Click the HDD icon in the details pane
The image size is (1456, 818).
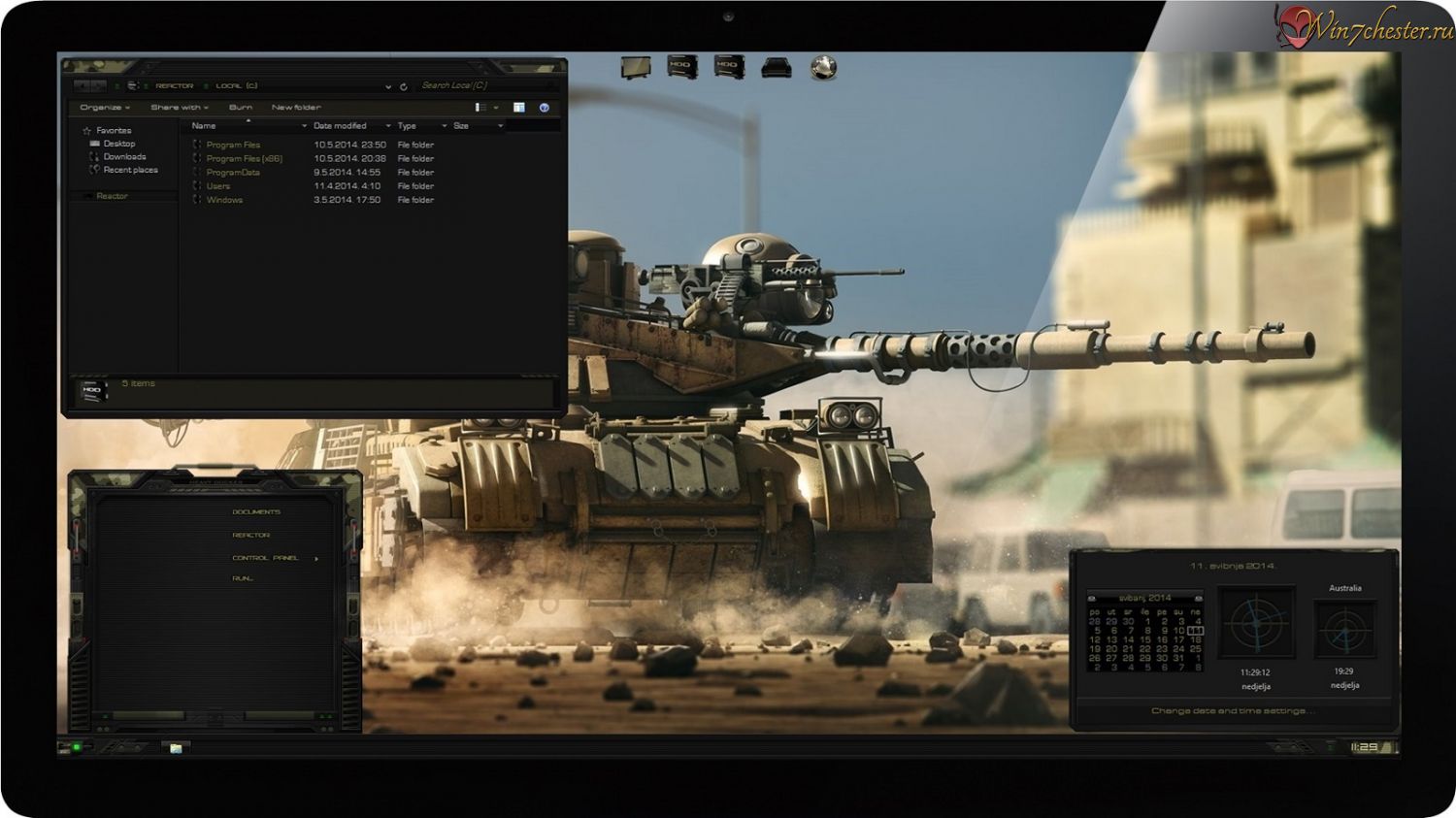point(92,392)
